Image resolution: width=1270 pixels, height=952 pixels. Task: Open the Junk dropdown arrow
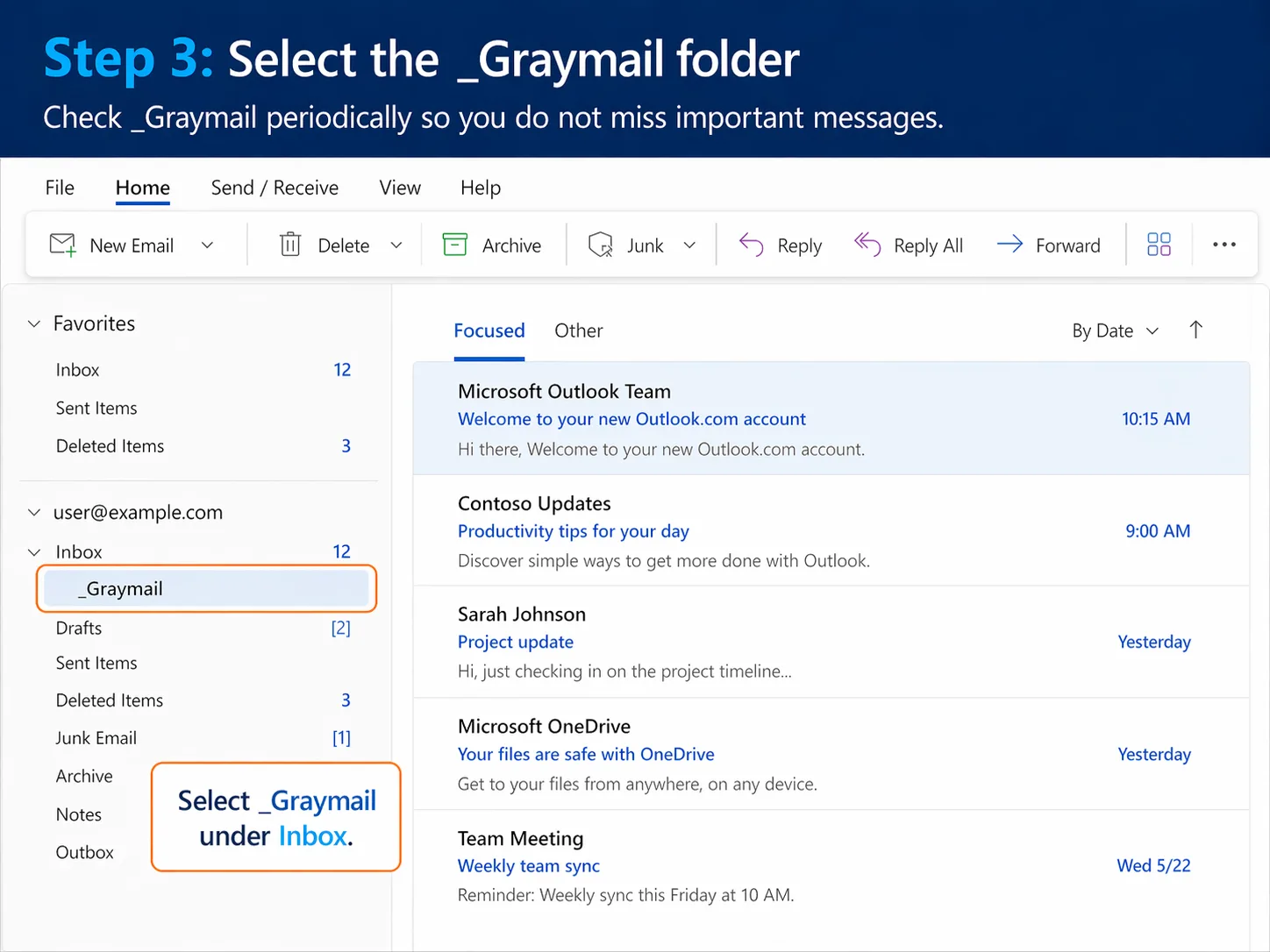pyautogui.click(x=689, y=245)
